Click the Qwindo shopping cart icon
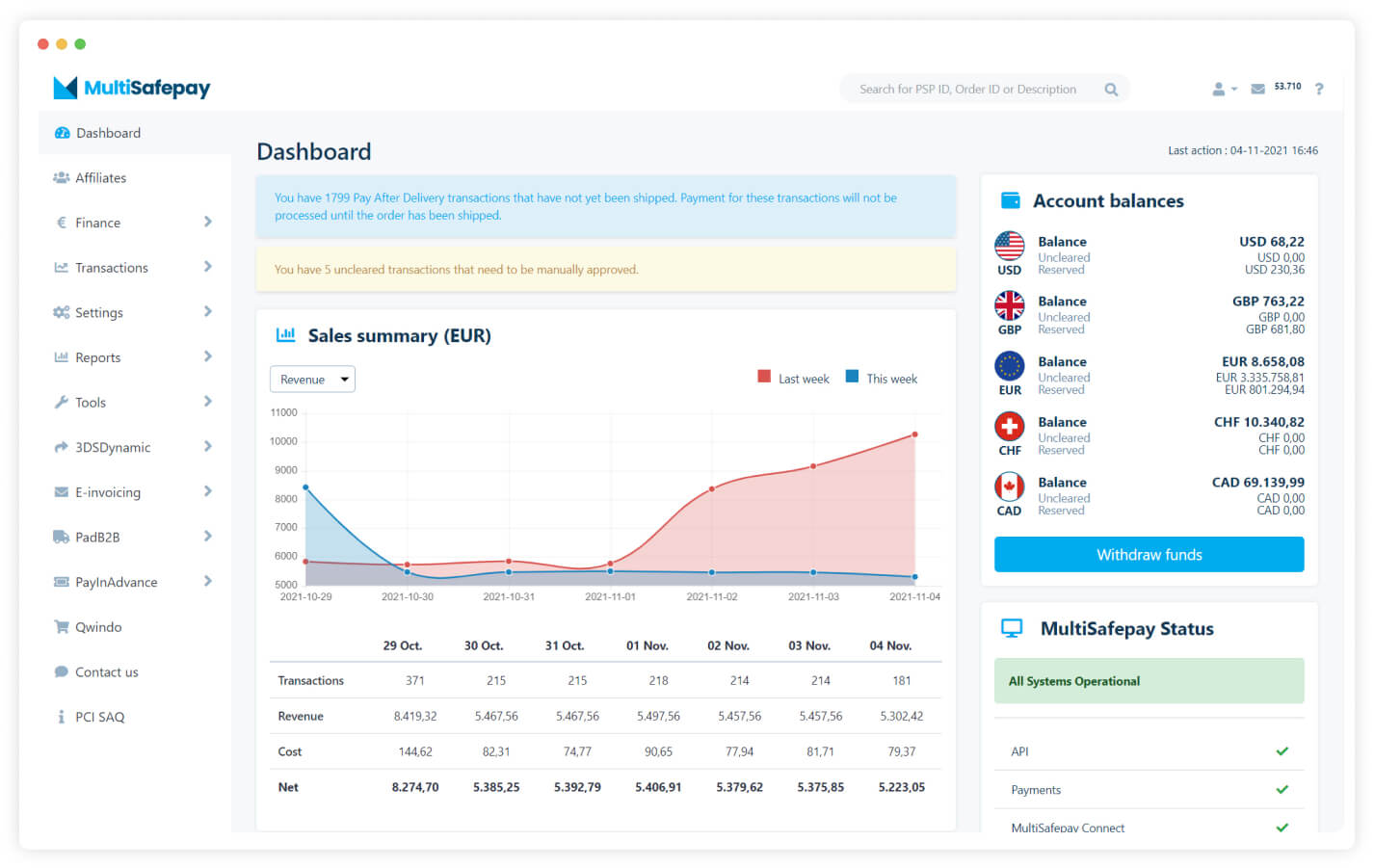 click(x=62, y=627)
